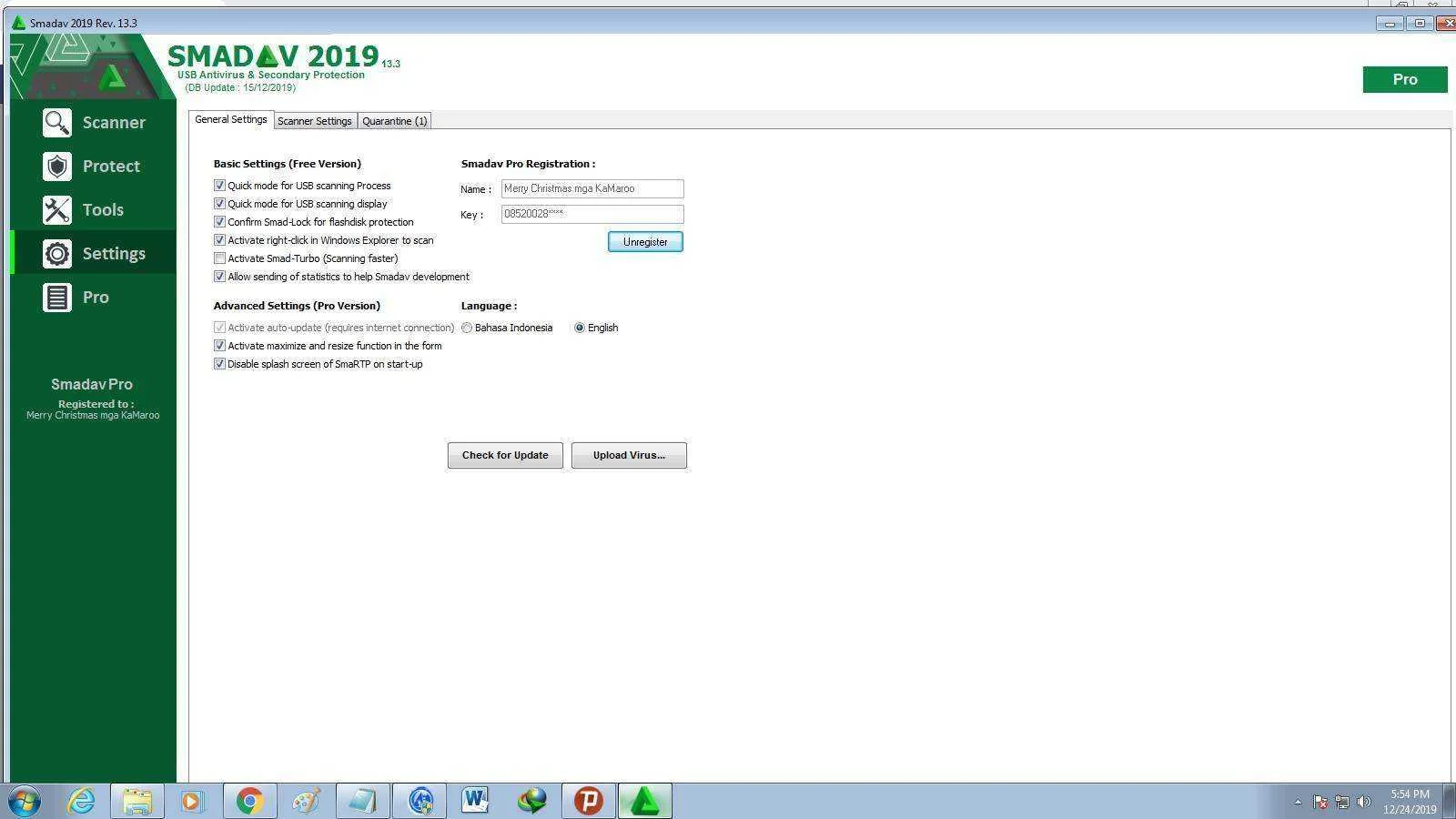Toggle Activate auto-update checkbox
1456x819 pixels.
pyautogui.click(x=219, y=328)
